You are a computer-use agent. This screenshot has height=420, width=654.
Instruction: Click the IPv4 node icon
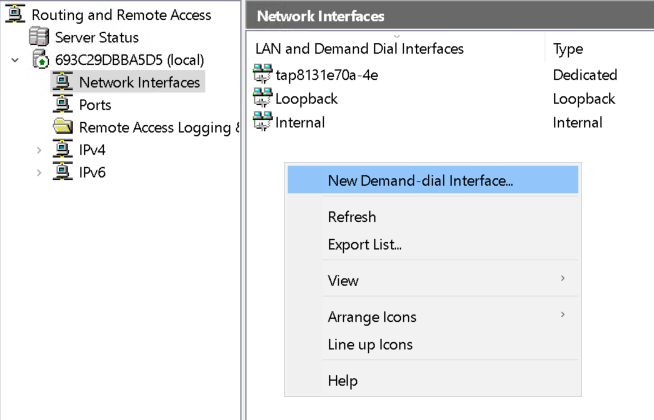pos(64,150)
